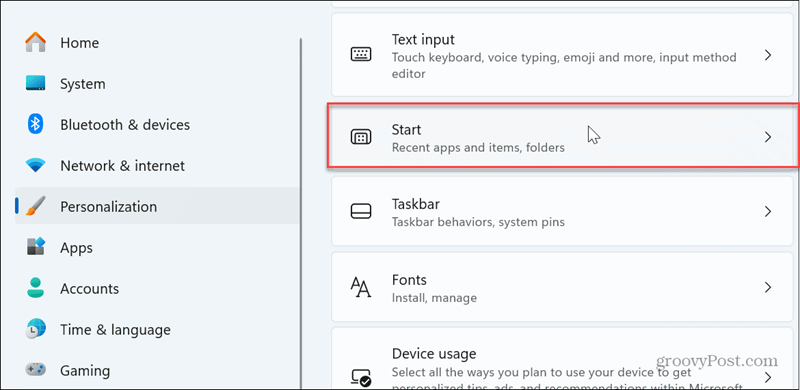This screenshot has height=390, width=800.
Task: Open Gaming label in sidebar
Action: point(85,371)
